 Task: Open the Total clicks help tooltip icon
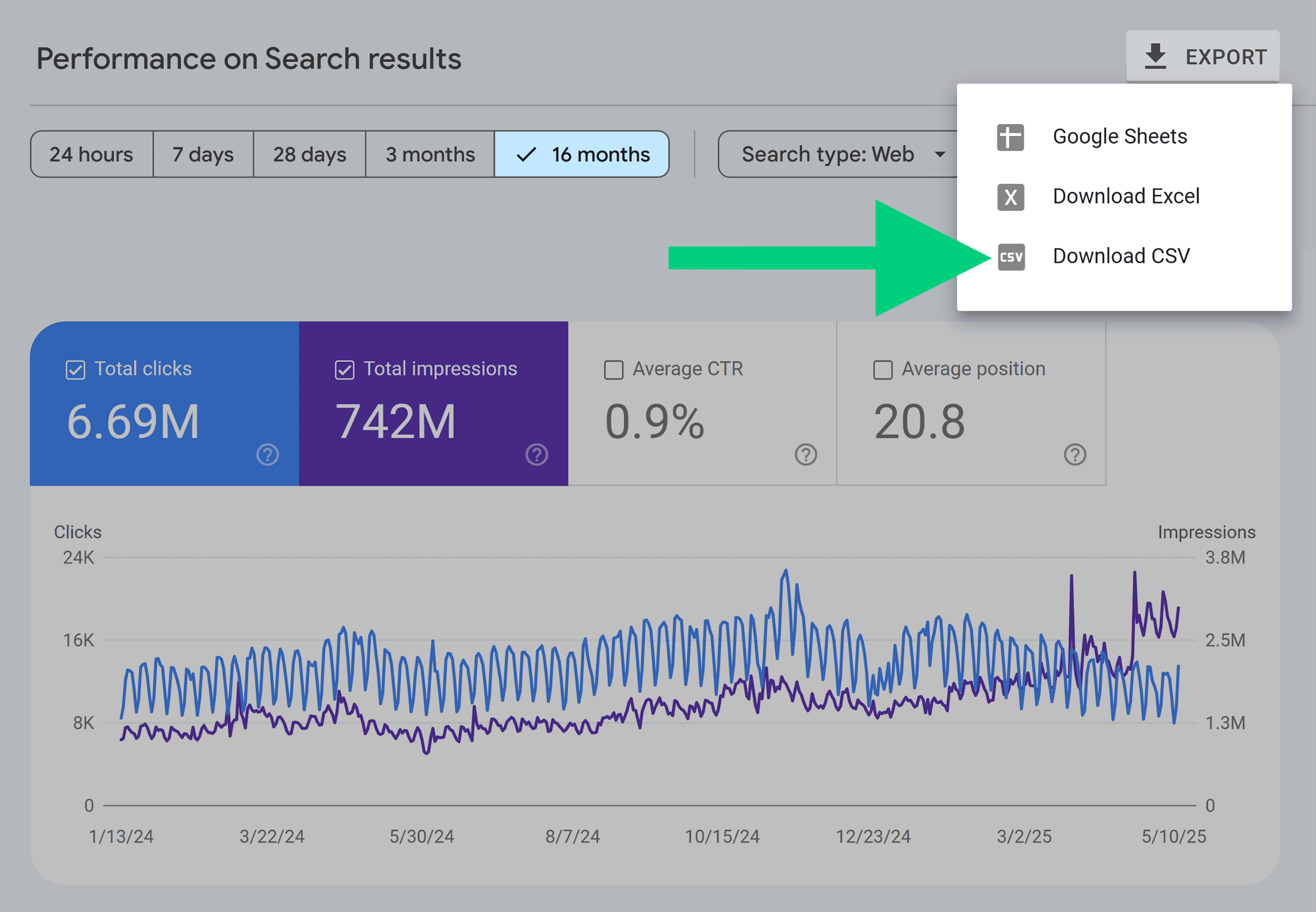267,455
